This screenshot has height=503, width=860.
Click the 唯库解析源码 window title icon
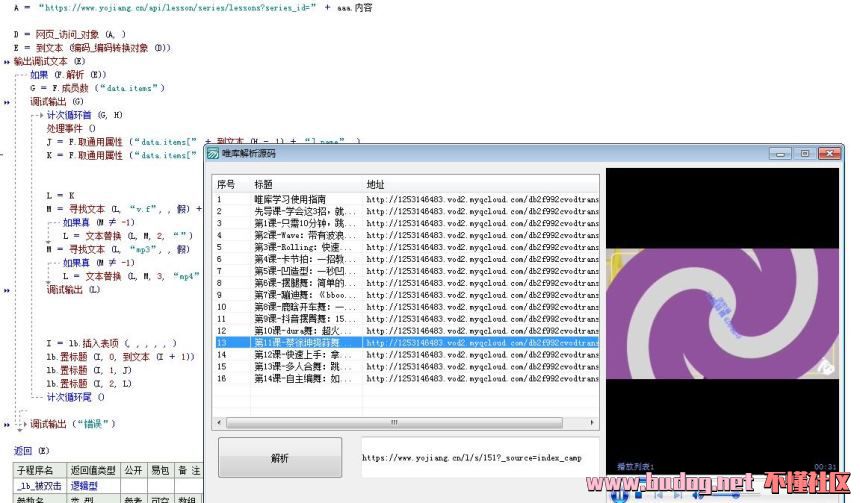pyautogui.click(x=213, y=153)
